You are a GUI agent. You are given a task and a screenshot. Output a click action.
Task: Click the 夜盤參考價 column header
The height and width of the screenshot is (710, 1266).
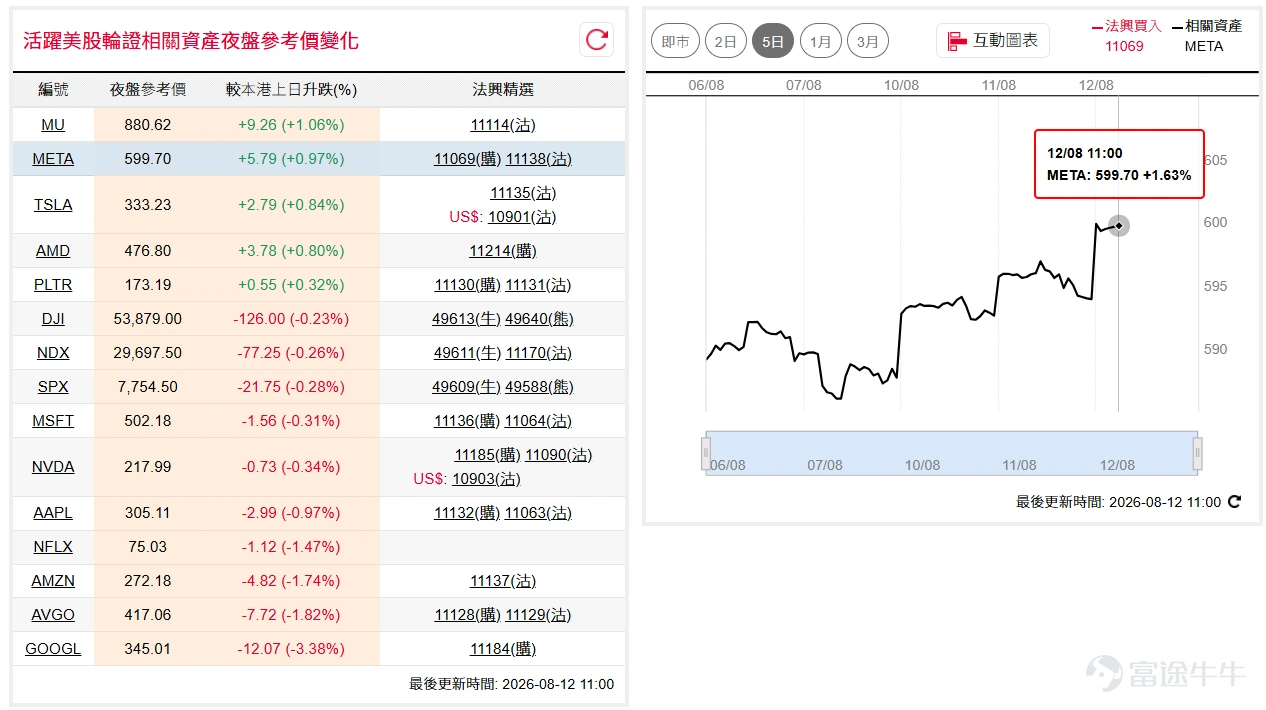coord(148,90)
